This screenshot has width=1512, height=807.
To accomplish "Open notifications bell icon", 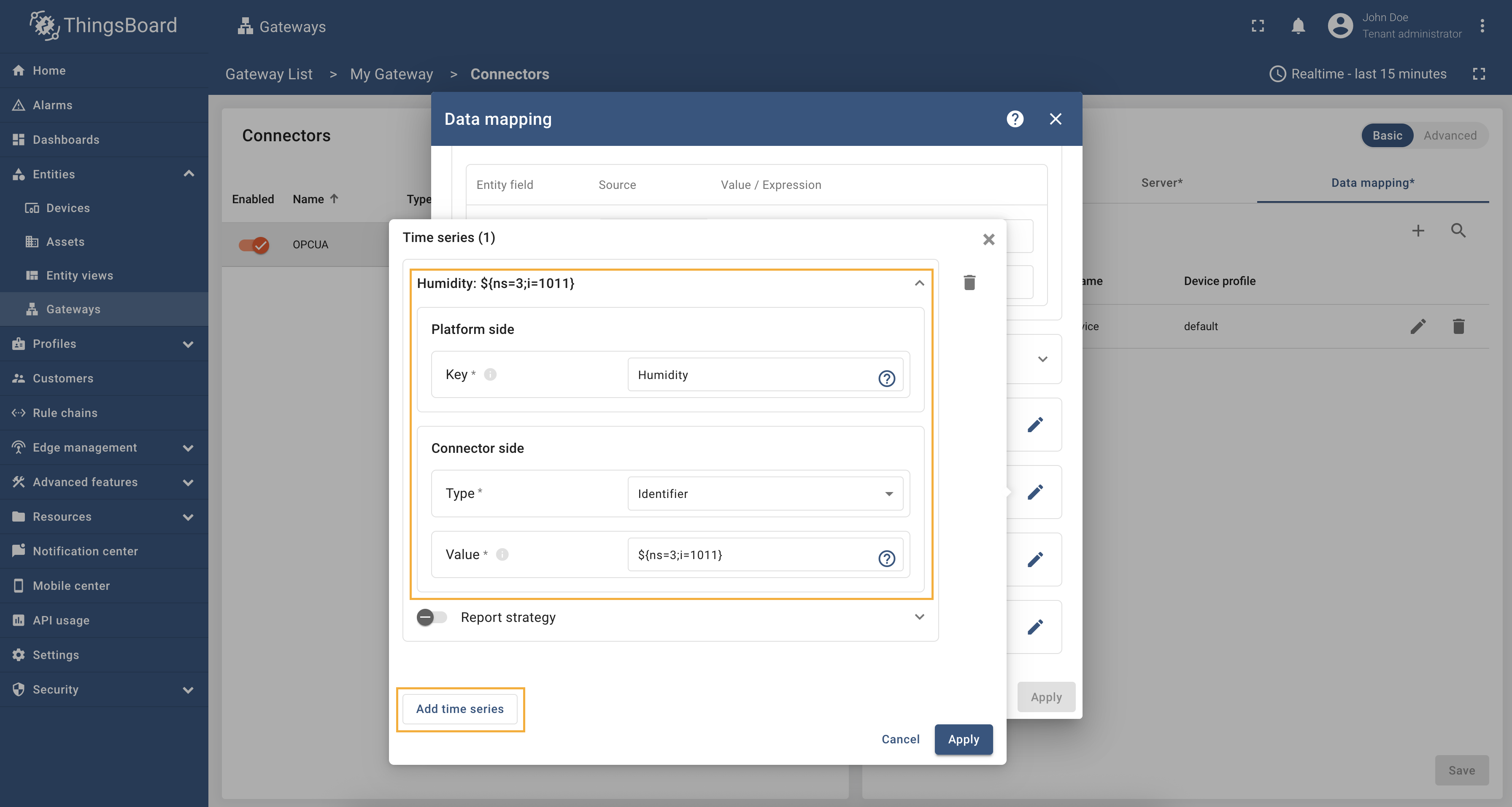I will point(1298,26).
